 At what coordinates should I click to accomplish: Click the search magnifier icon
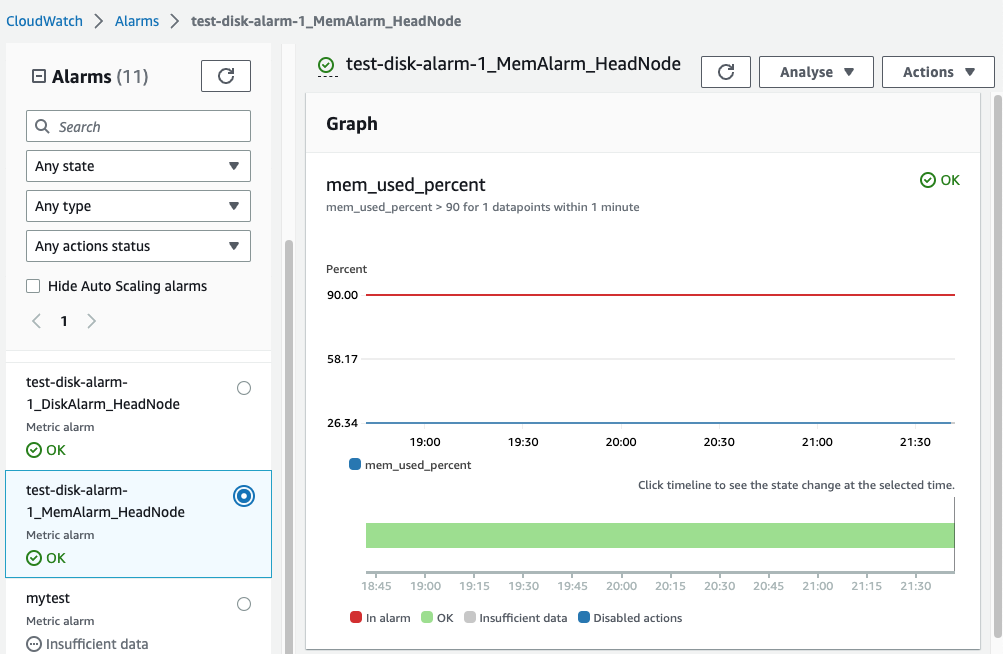pos(43,127)
